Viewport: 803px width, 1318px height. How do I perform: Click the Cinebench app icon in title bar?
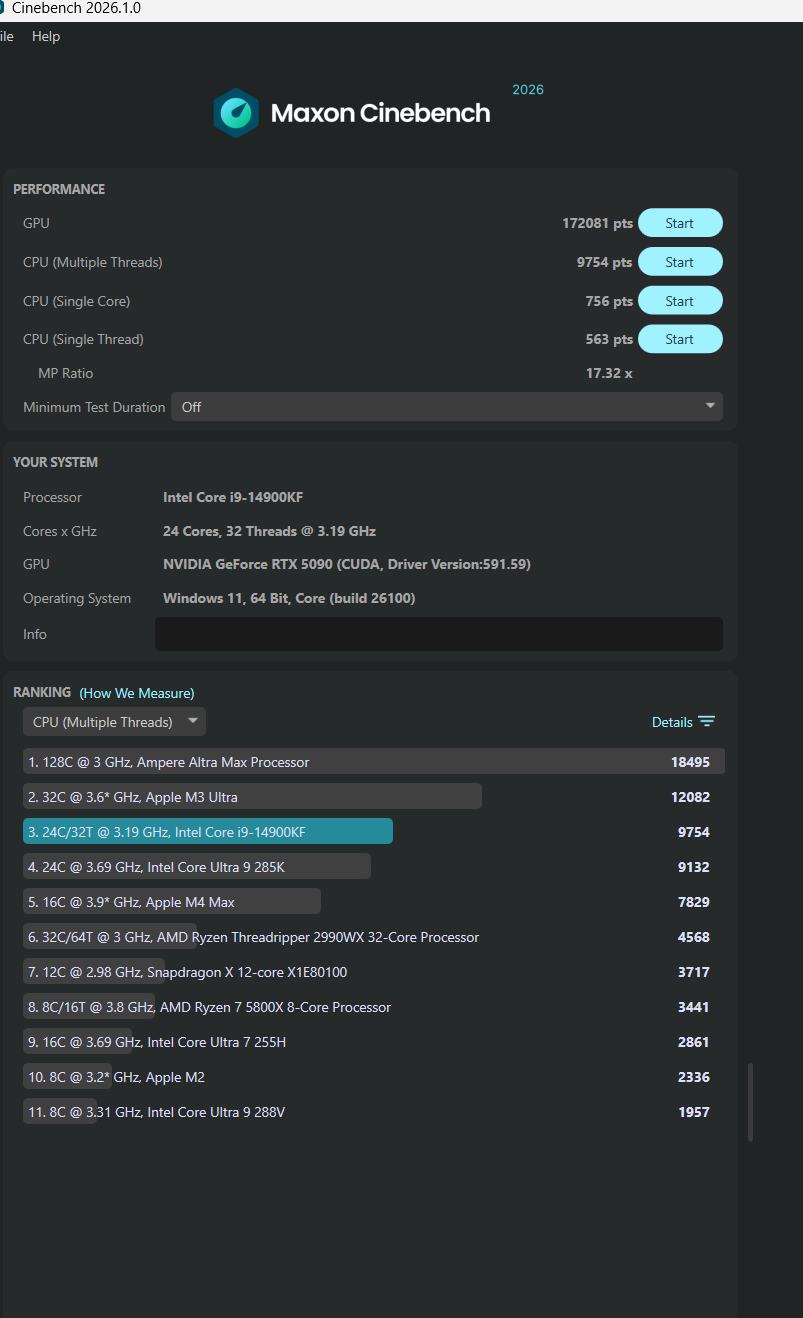[3, 8]
